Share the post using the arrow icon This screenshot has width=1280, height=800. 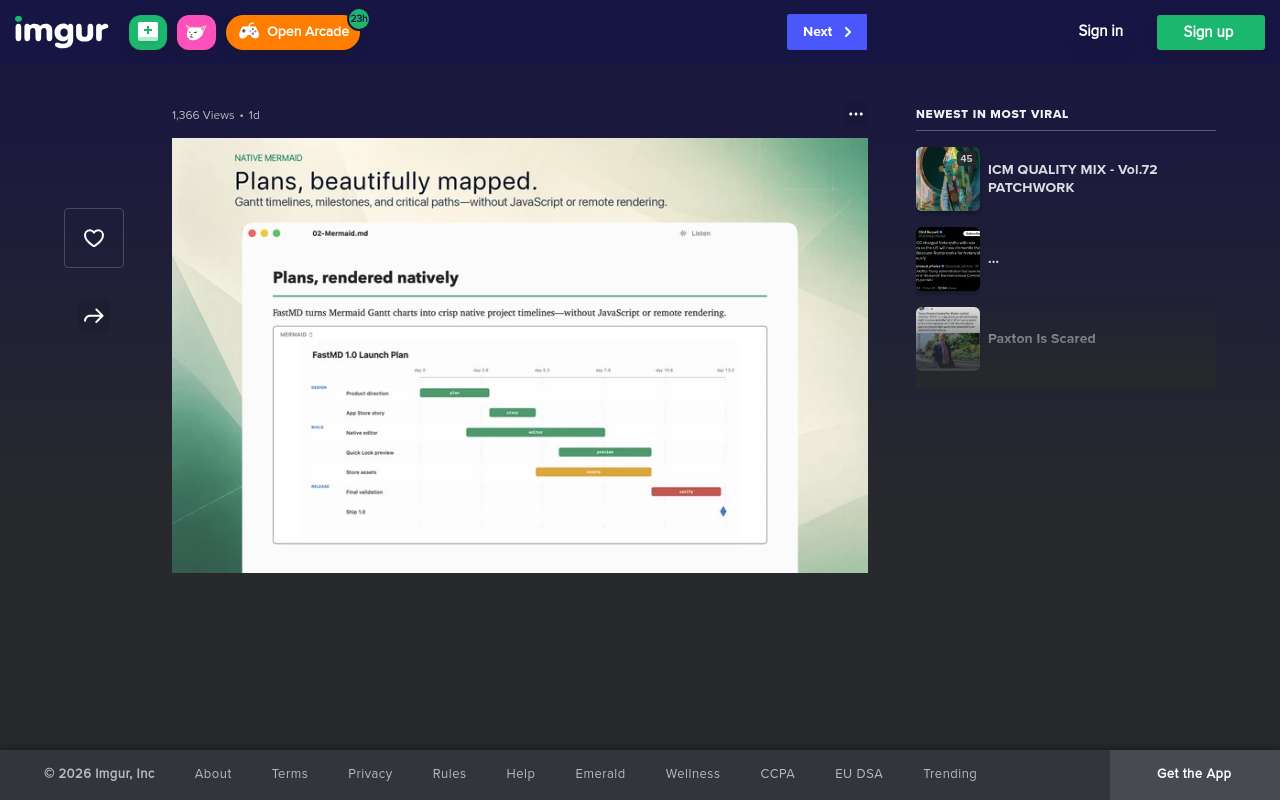(94, 316)
